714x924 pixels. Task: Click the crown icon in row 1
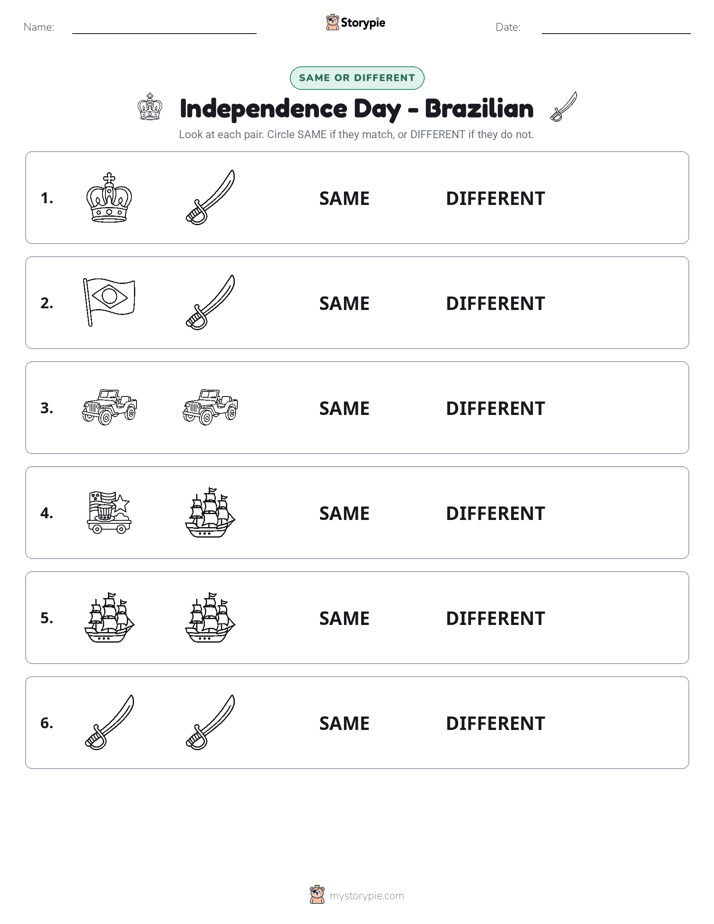(x=109, y=198)
